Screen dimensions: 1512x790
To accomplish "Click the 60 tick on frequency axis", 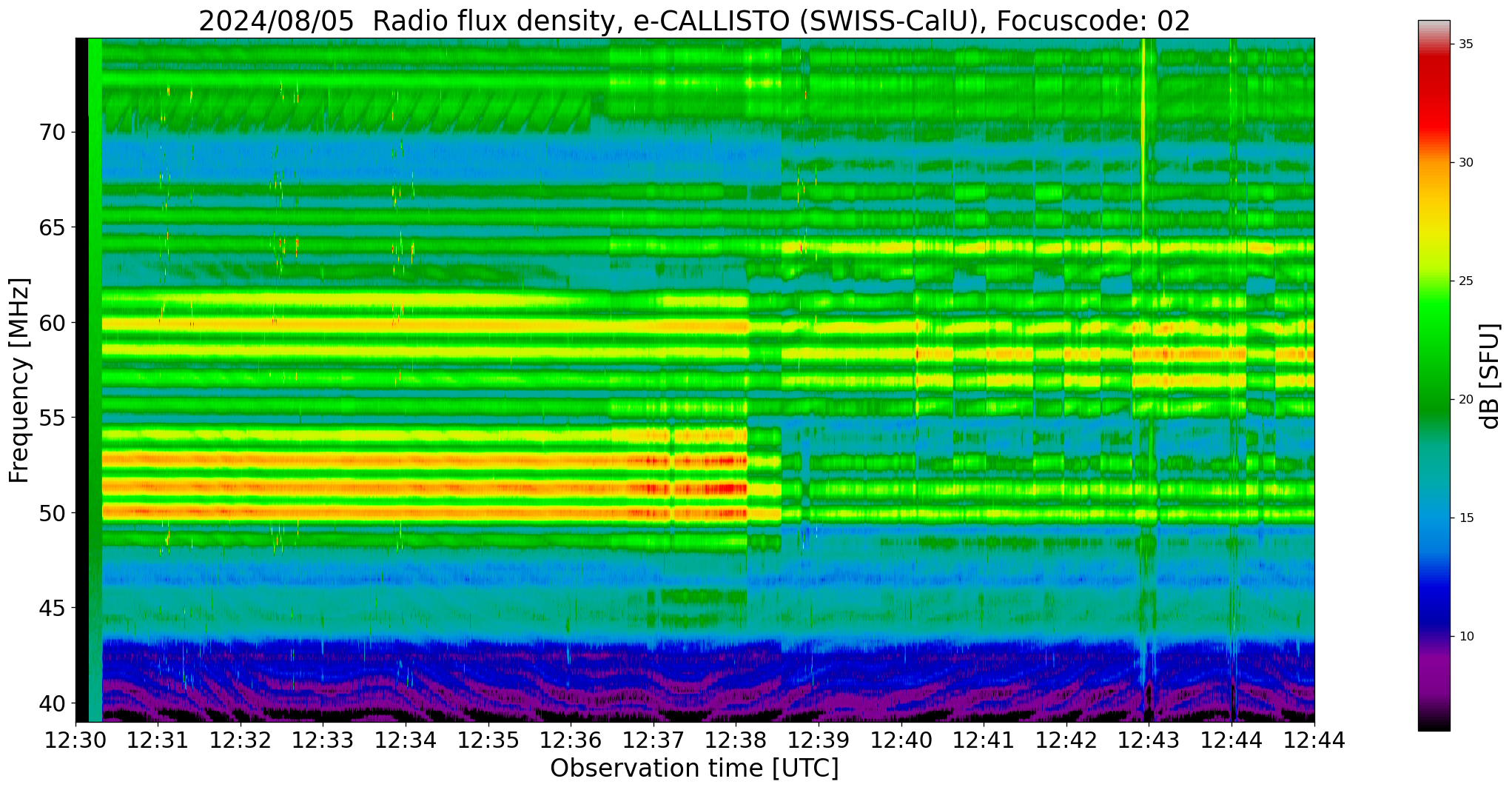I will pyautogui.click(x=52, y=323).
